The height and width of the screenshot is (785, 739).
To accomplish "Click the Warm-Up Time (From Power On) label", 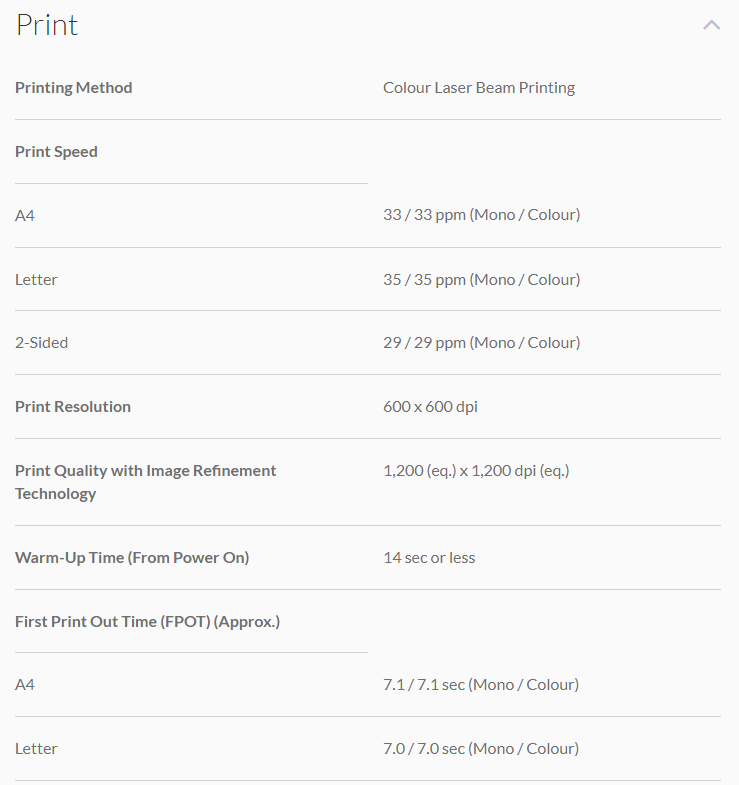I will [132, 558].
